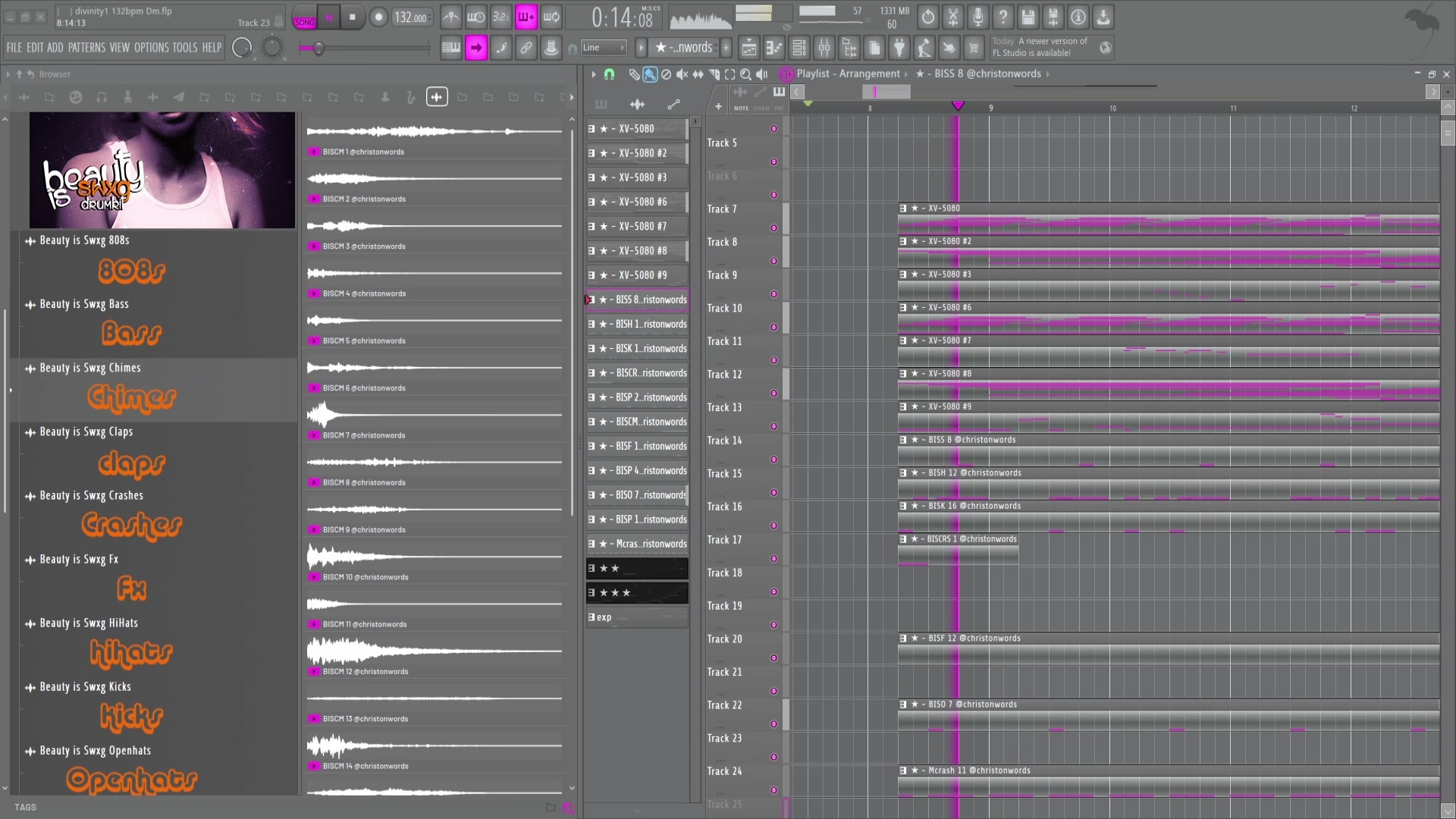Enable wait for input to start playing
Image resolution: width=1456 pixels, height=819 pixels.
(476, 17)
